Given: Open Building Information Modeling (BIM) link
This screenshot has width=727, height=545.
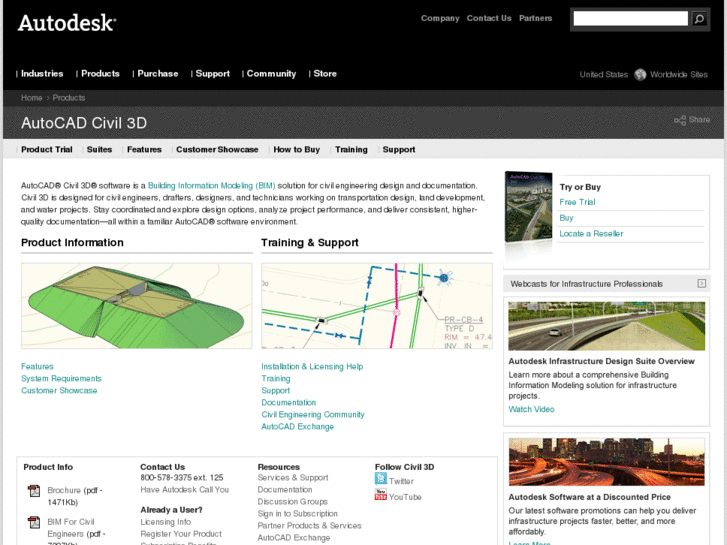Looking at the screenshot, I should pos(211,186).
